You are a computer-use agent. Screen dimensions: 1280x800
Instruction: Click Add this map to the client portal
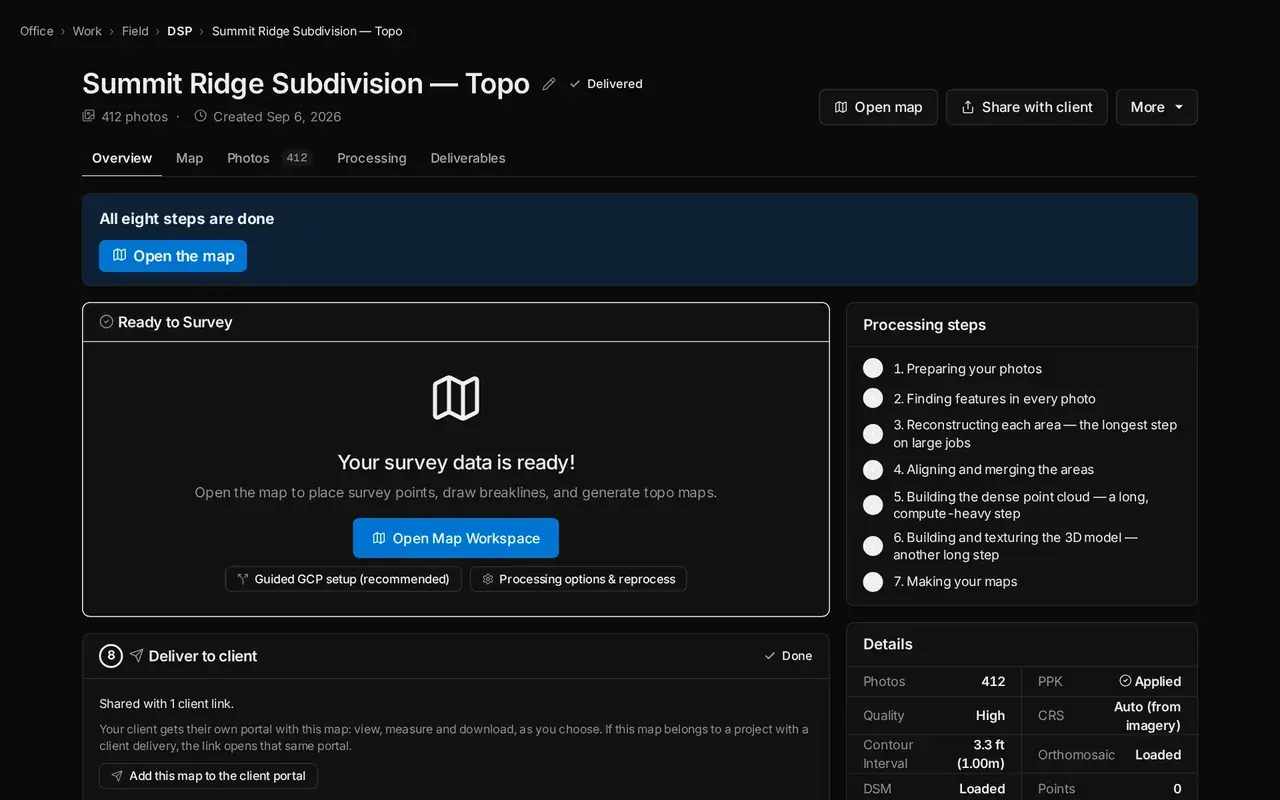click(x=208, y=776)
